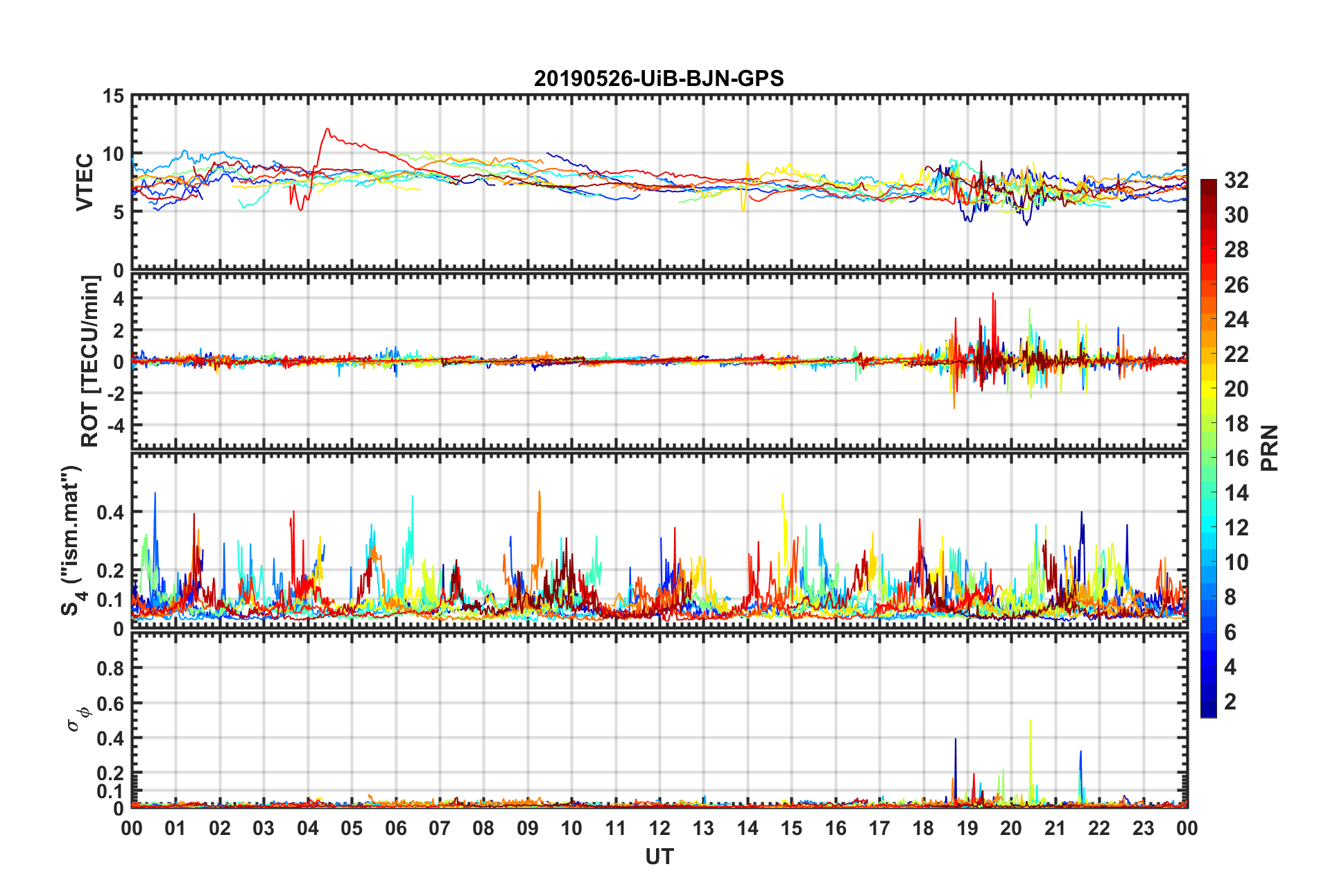Click colorbar tick label 2
Viewport: 1319px width, 896px height.
pos(1230,701)
